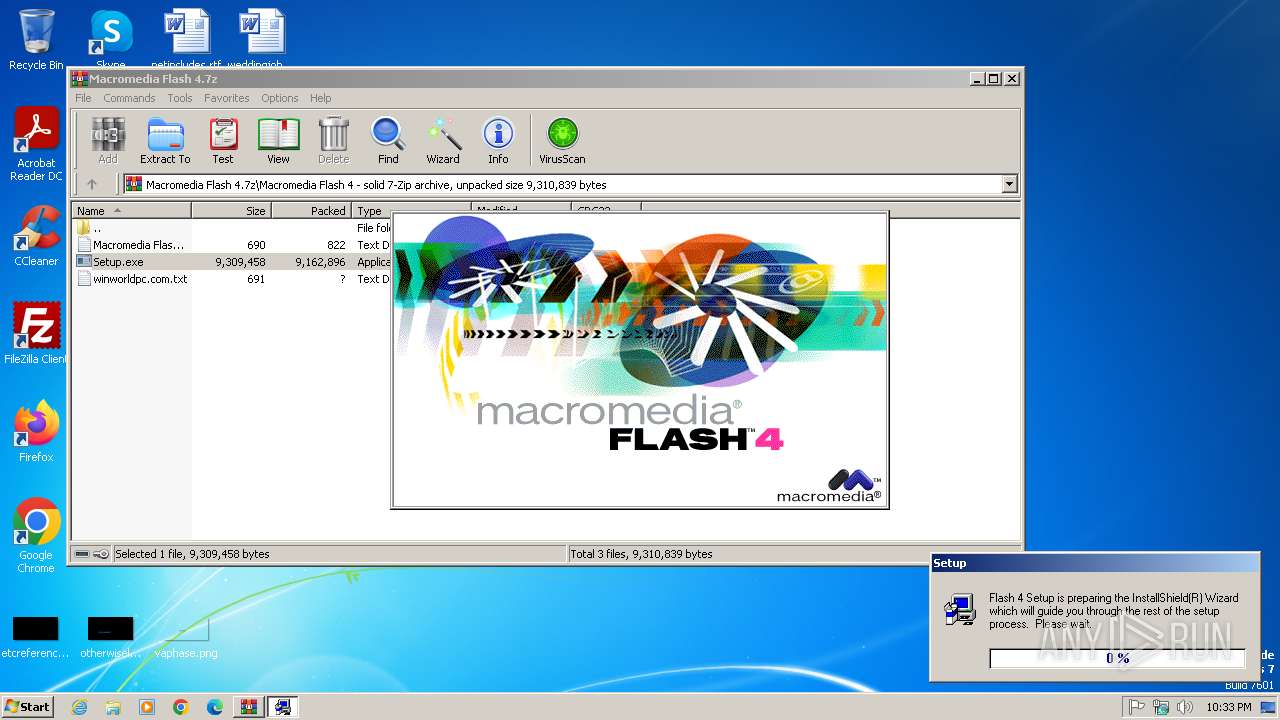Open Skype desktop shortcut
The width and height of the screenshot is (1280, 720).
(110, 40)
